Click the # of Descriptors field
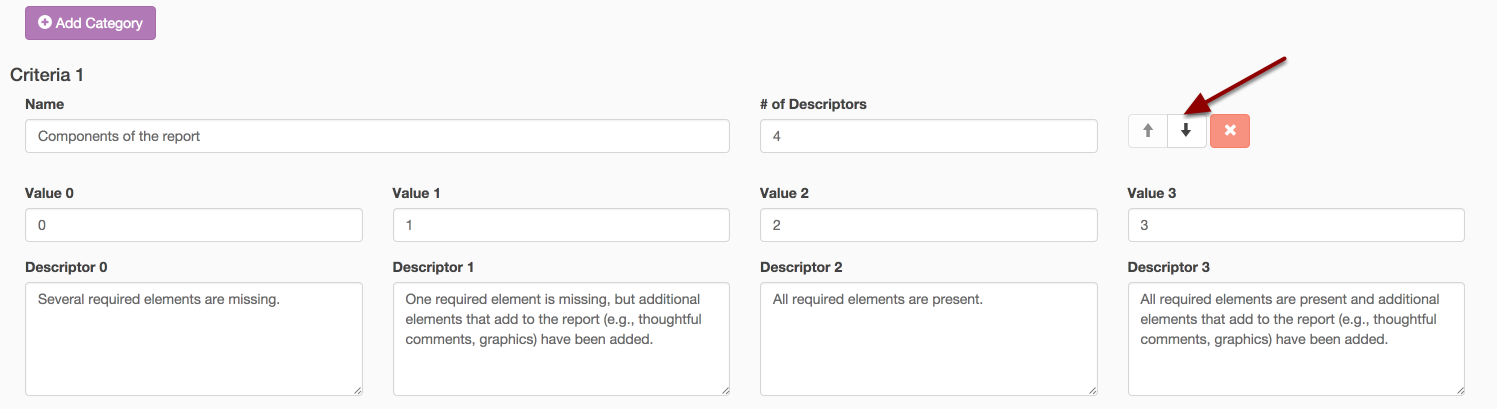The image size is (1497, 409). point(928,136)
